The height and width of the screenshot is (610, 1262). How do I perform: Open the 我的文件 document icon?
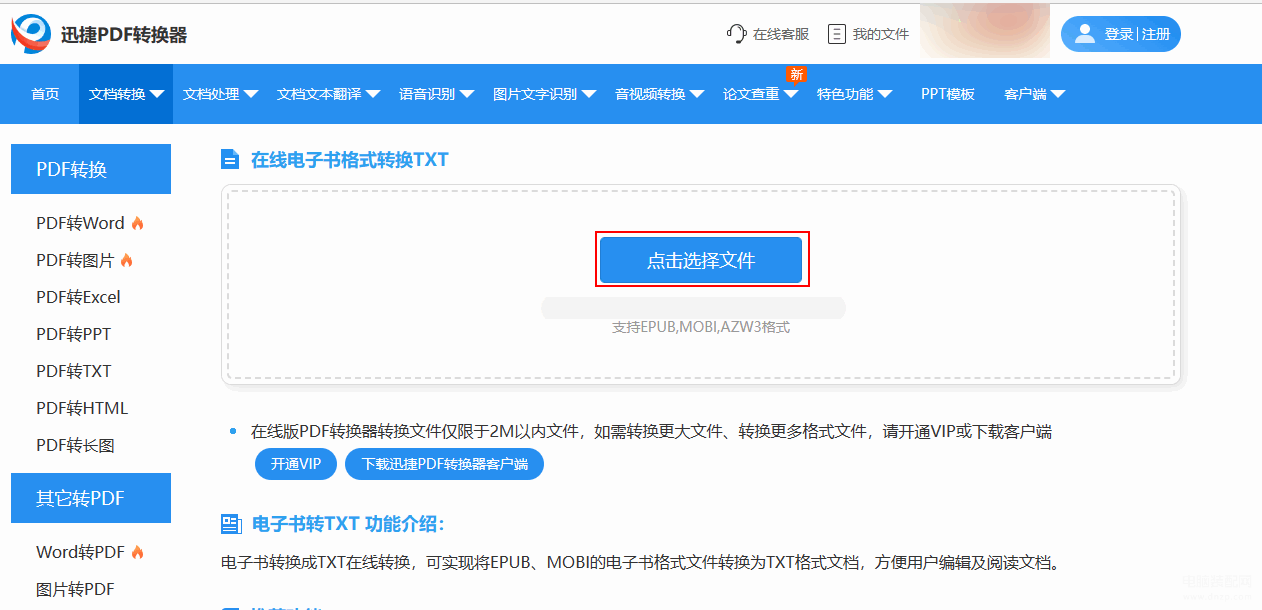[837, 34]
